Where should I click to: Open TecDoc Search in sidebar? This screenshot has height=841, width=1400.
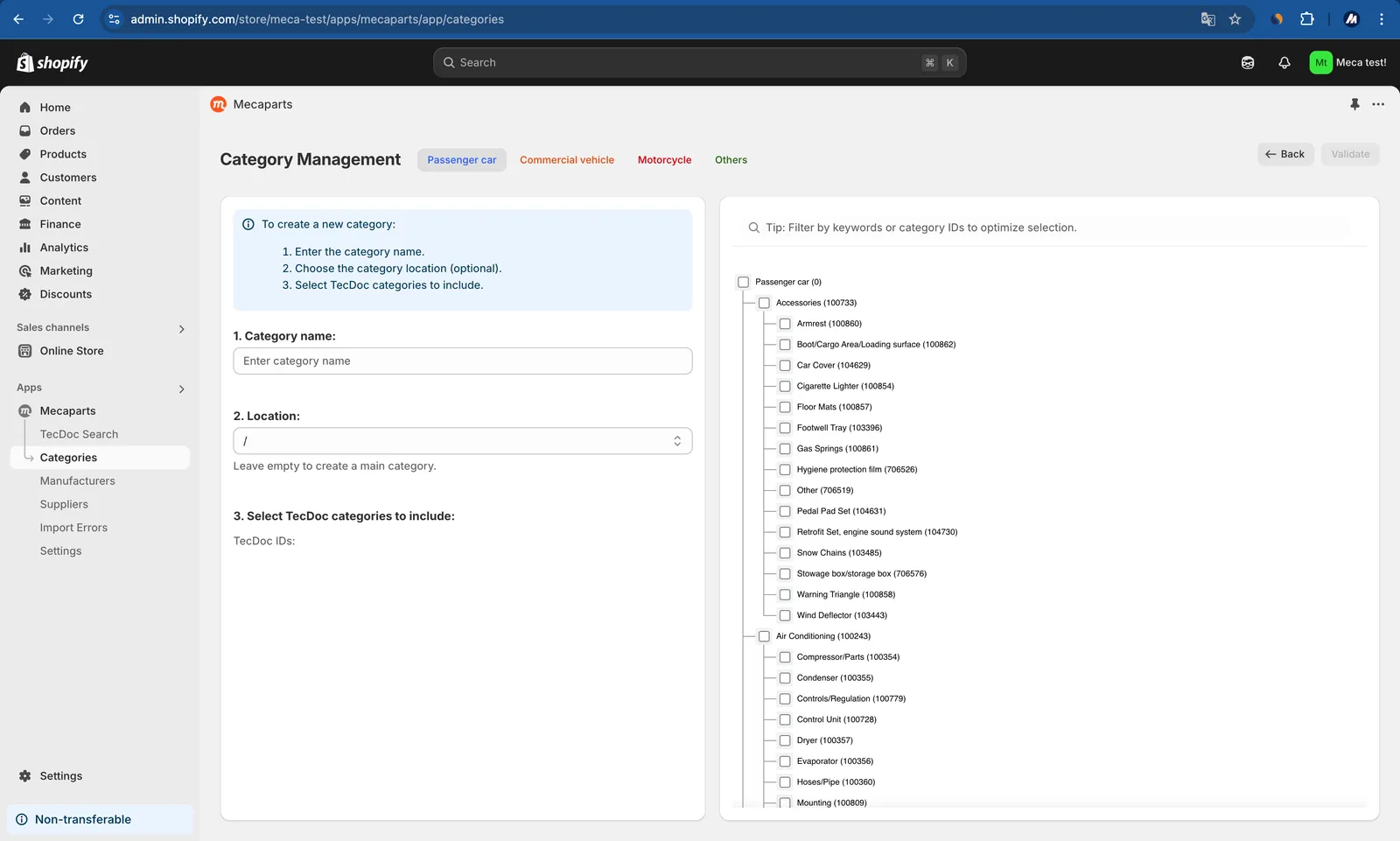coord(79,434)
